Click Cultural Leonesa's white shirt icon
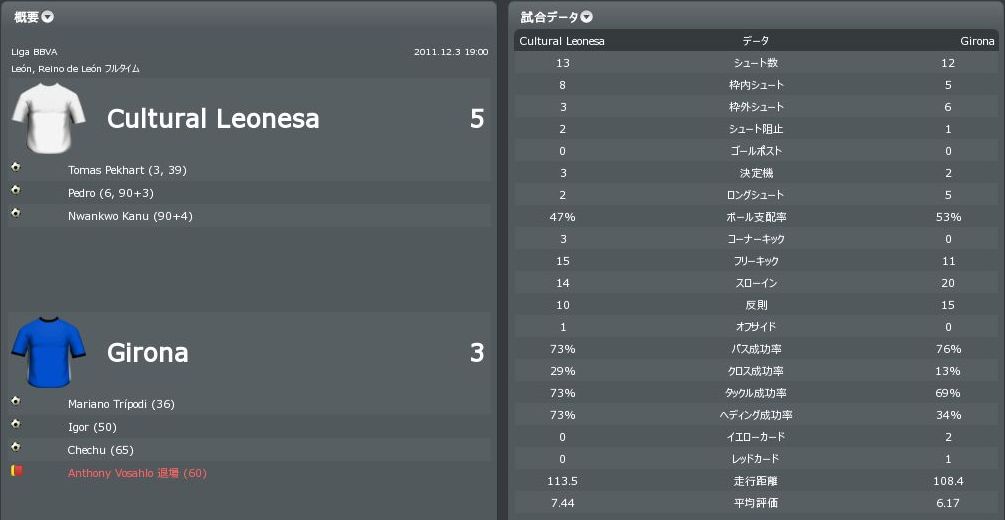 pos(42,119)
